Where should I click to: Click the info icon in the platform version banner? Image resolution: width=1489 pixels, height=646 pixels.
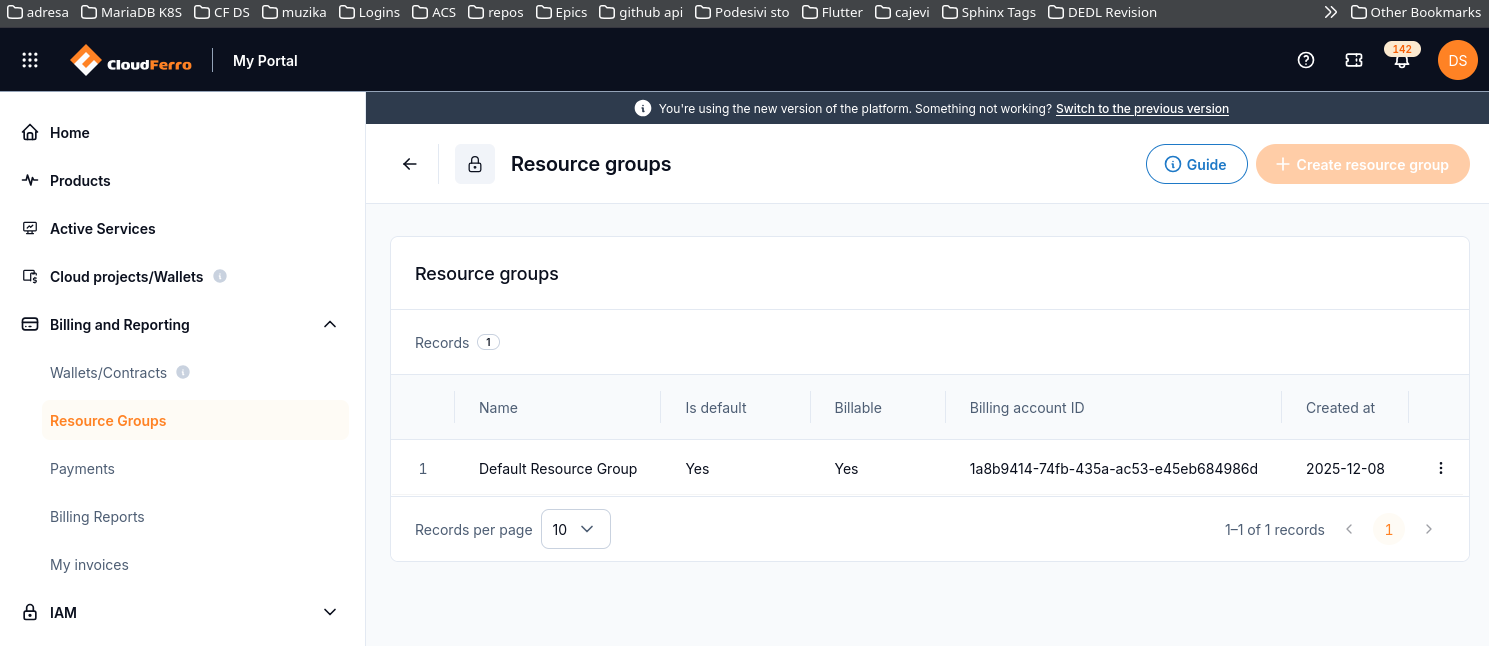pos(643,108)
